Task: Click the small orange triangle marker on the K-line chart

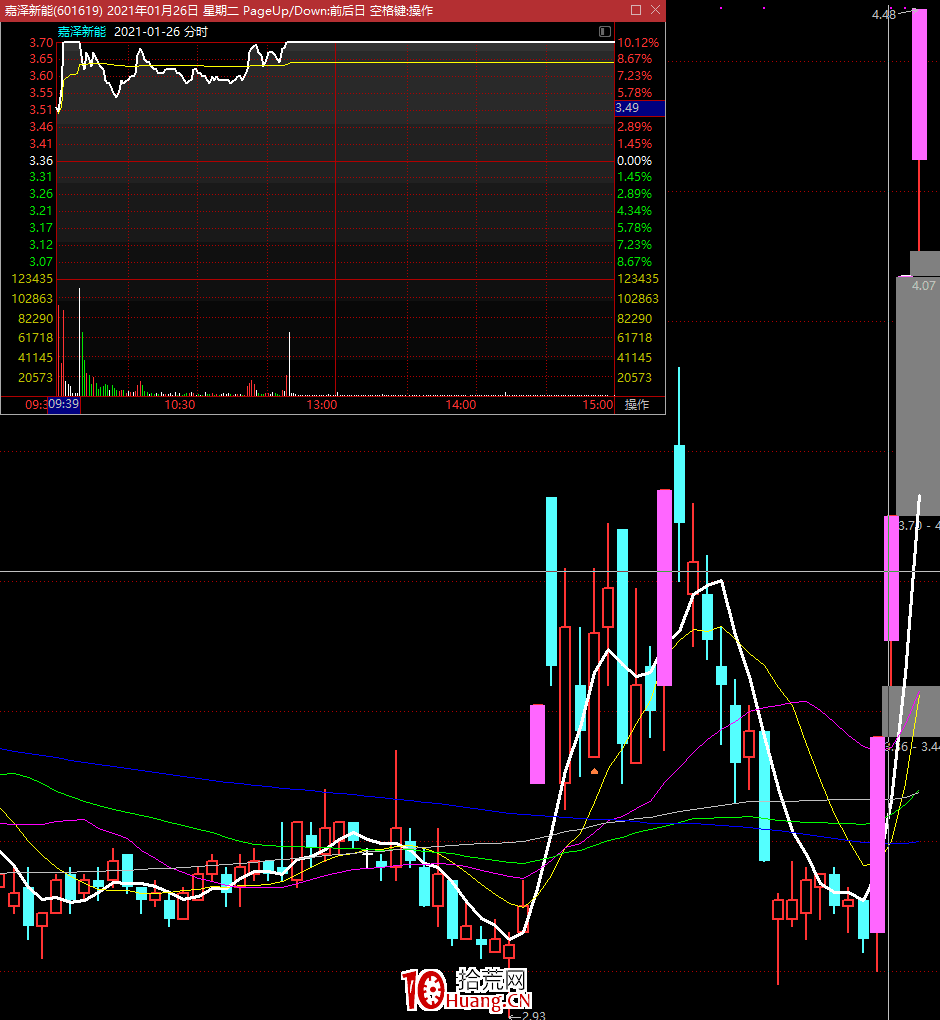Action: [x=594, y=771]
